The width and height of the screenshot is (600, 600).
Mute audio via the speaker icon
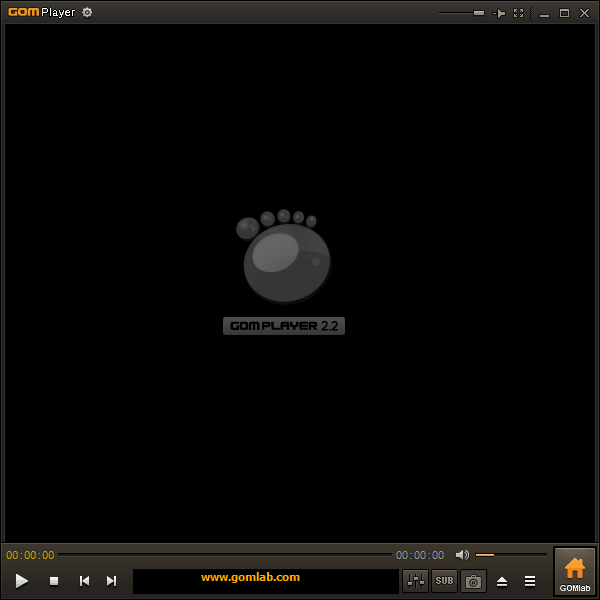(x=462, y=555)
